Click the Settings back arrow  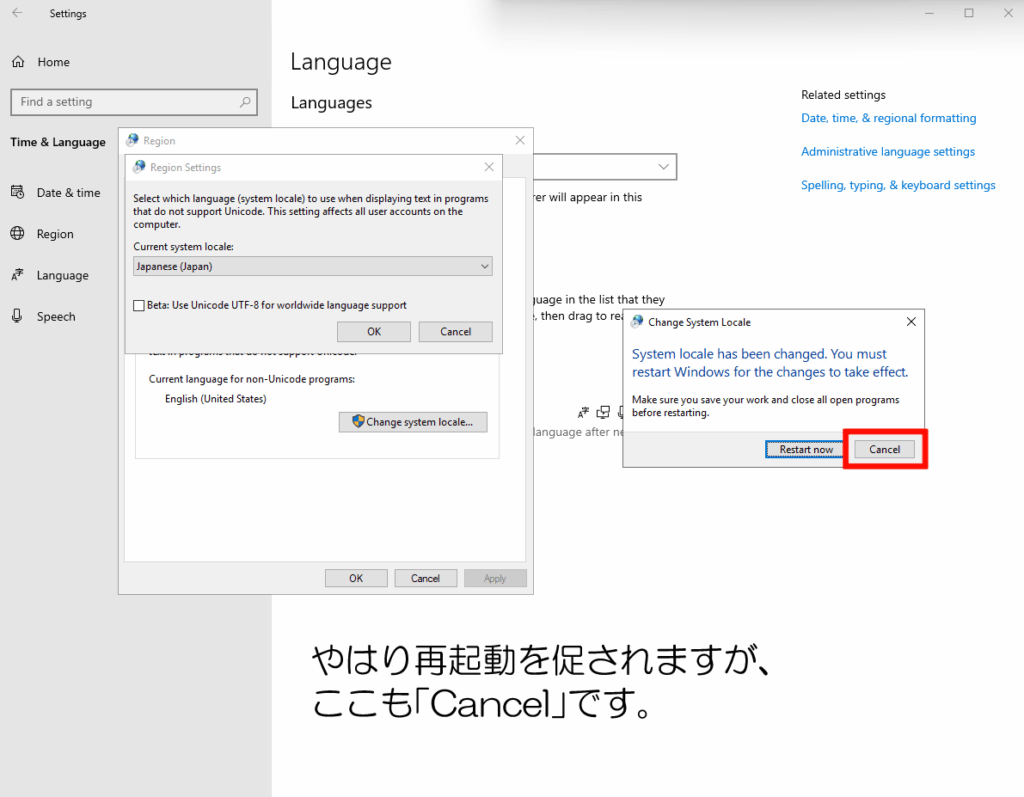coord(17,14)
